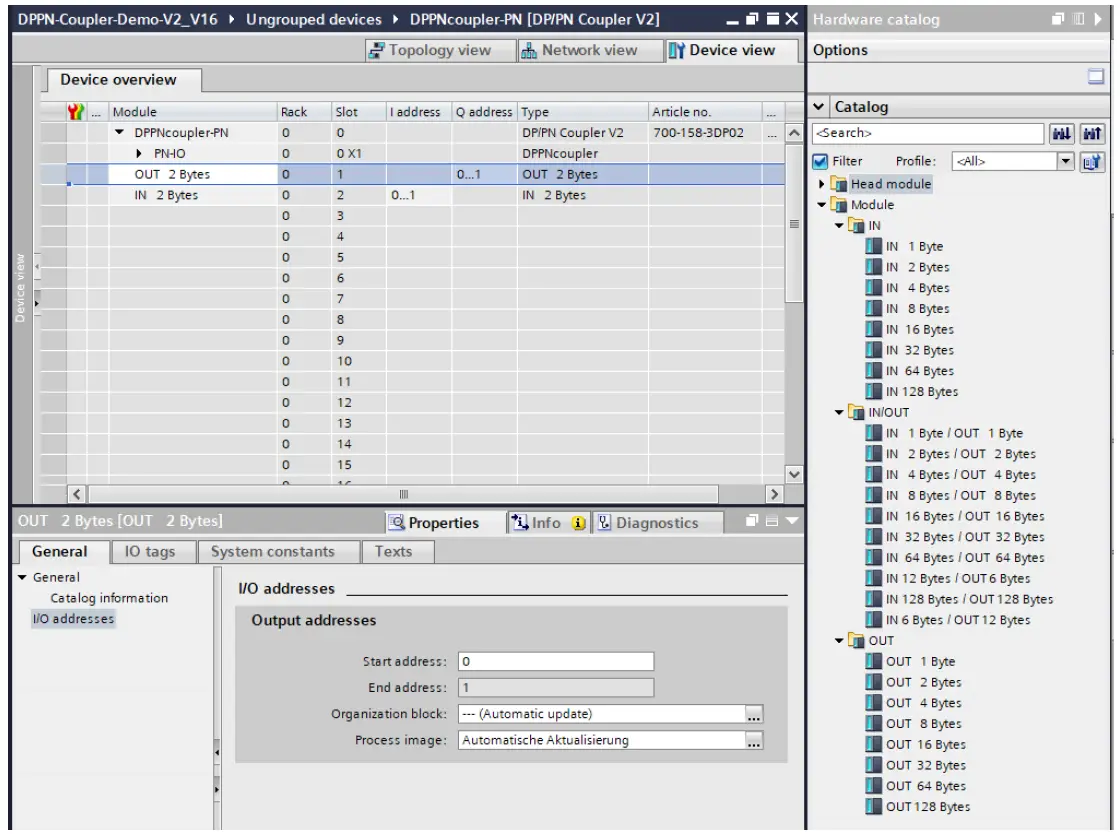Browse Organization block with ellipsis button
Image resolution: width=1120 pixels, height=834 pixels.
[x=754, y=714]
